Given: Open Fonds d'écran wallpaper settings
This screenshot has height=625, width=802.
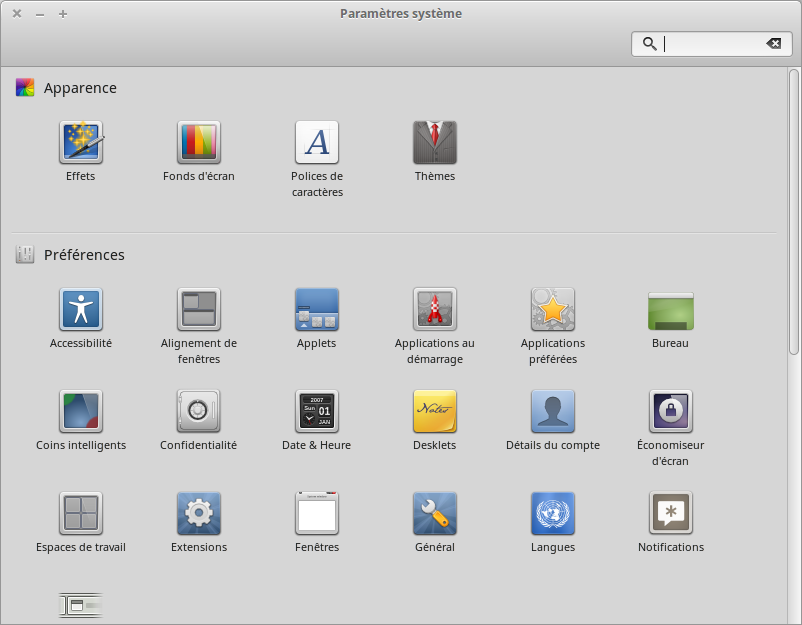Looking at the screenshot, I should (199, 143).
